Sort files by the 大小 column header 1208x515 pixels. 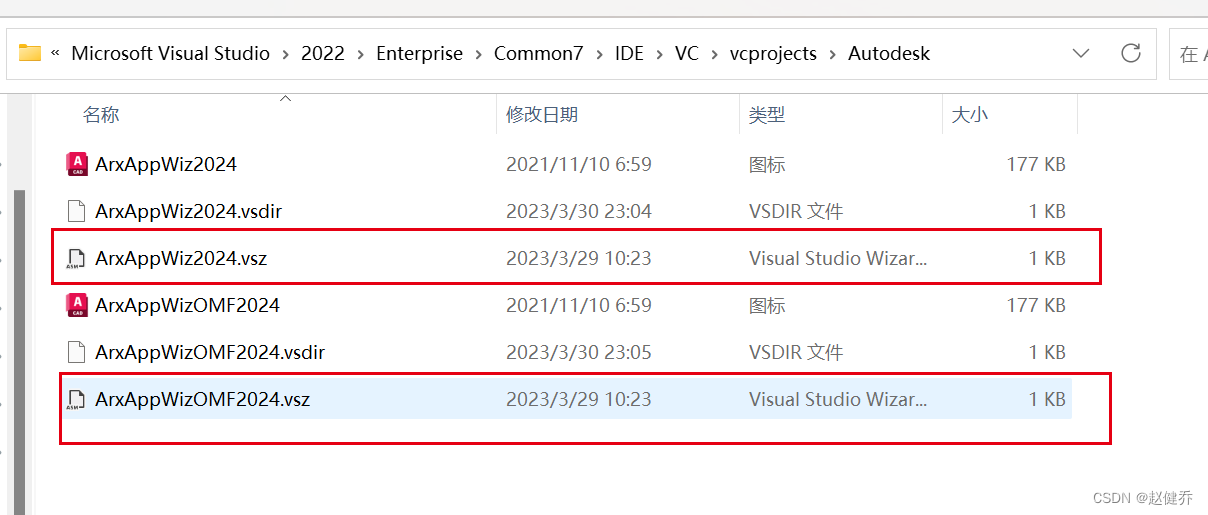pyautogui.click(x=969, y=115)
